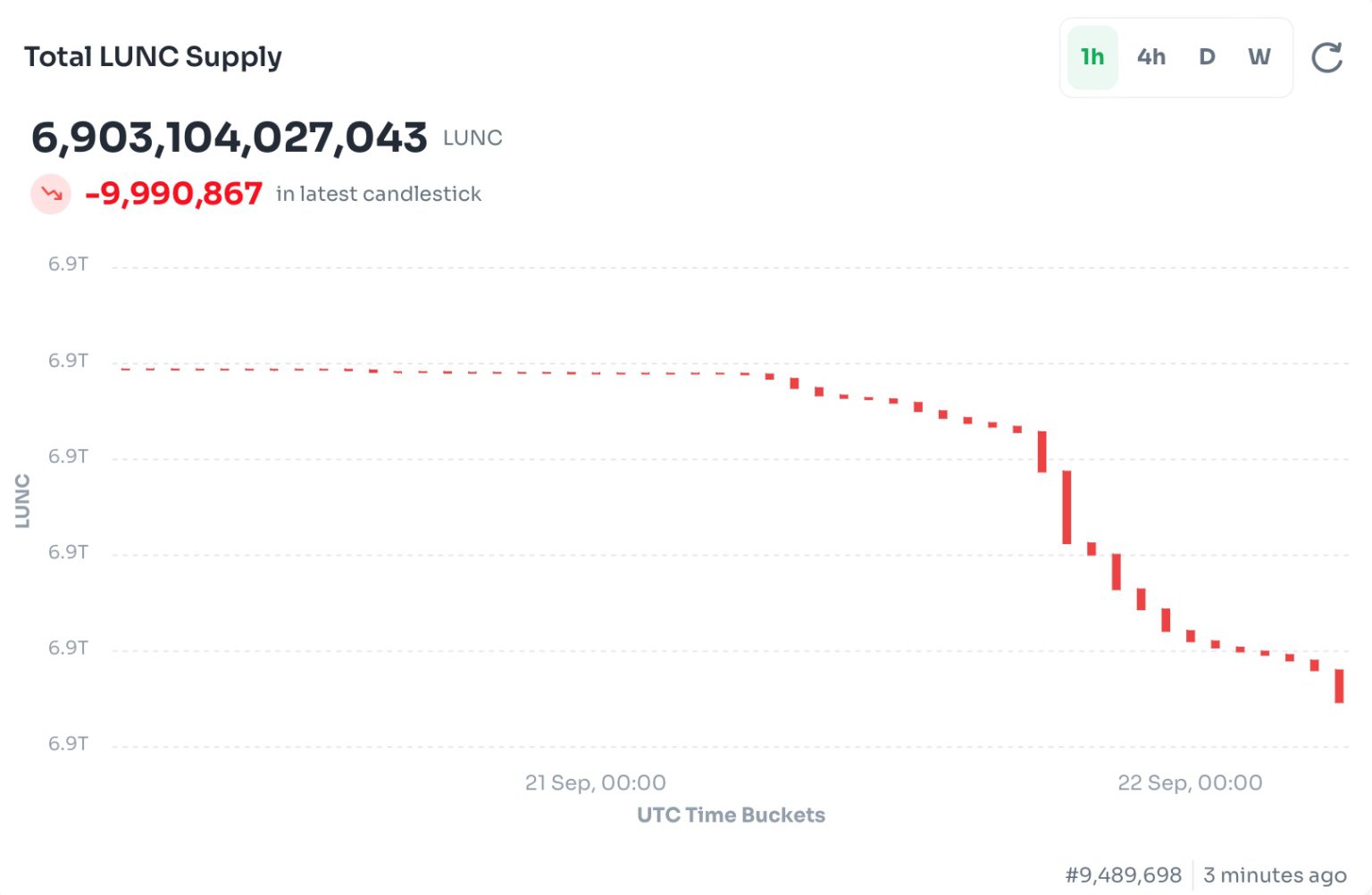Switch to the 4h timeframe
The height and width of the screenshot is (895, 1372).
coord(1150,57)
